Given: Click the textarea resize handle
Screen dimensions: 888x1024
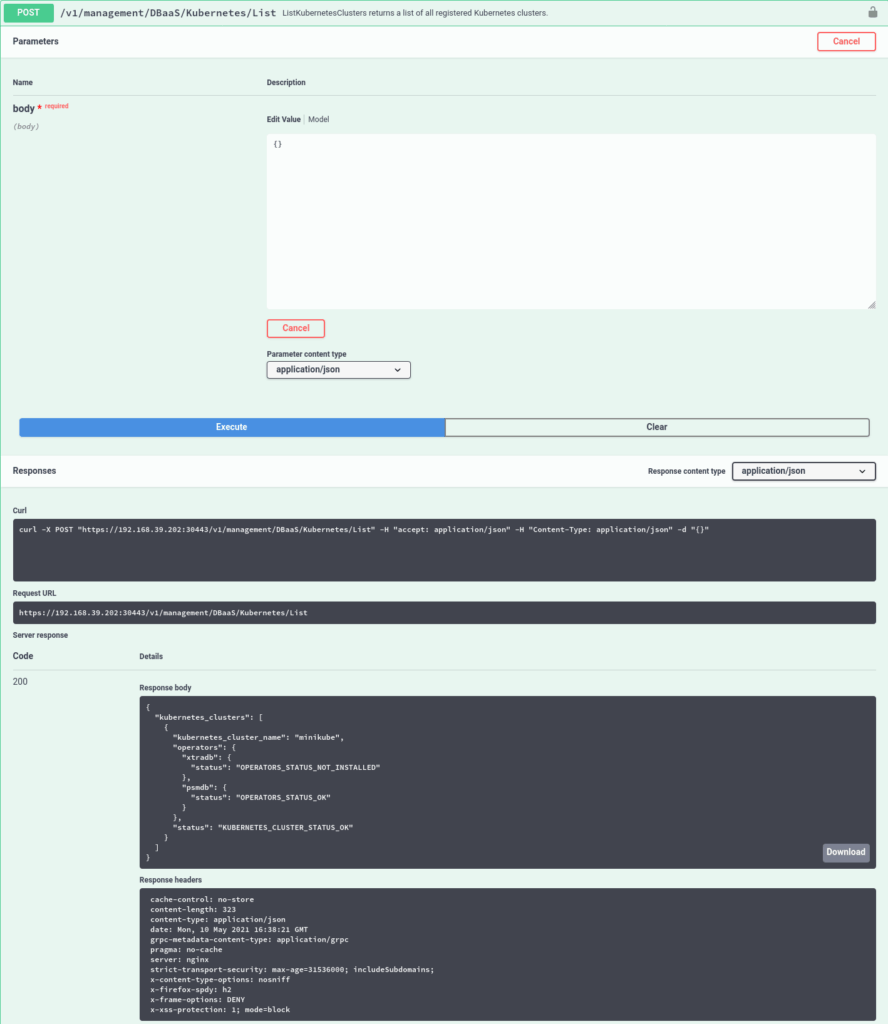Looking at the screenshot, I should [x=872, y=306].
